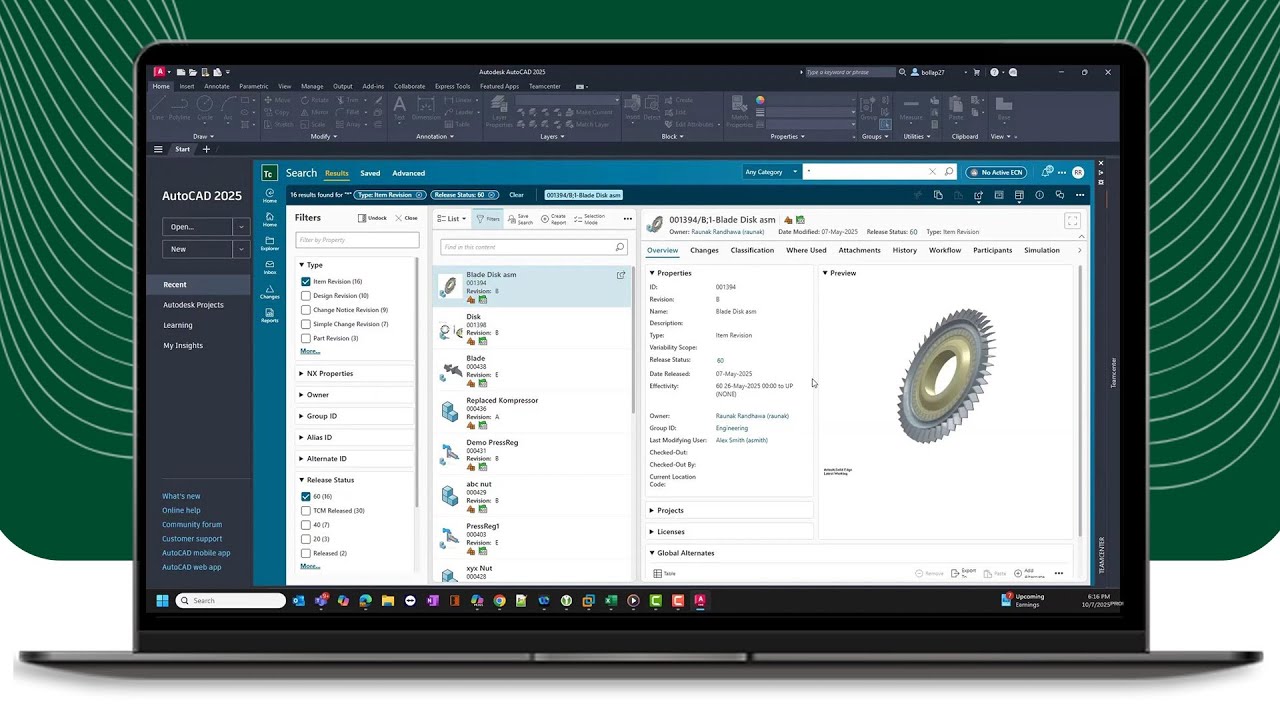
Task: Uncheck the 60 (16) release status filter
Action: (x=306, y=496)
